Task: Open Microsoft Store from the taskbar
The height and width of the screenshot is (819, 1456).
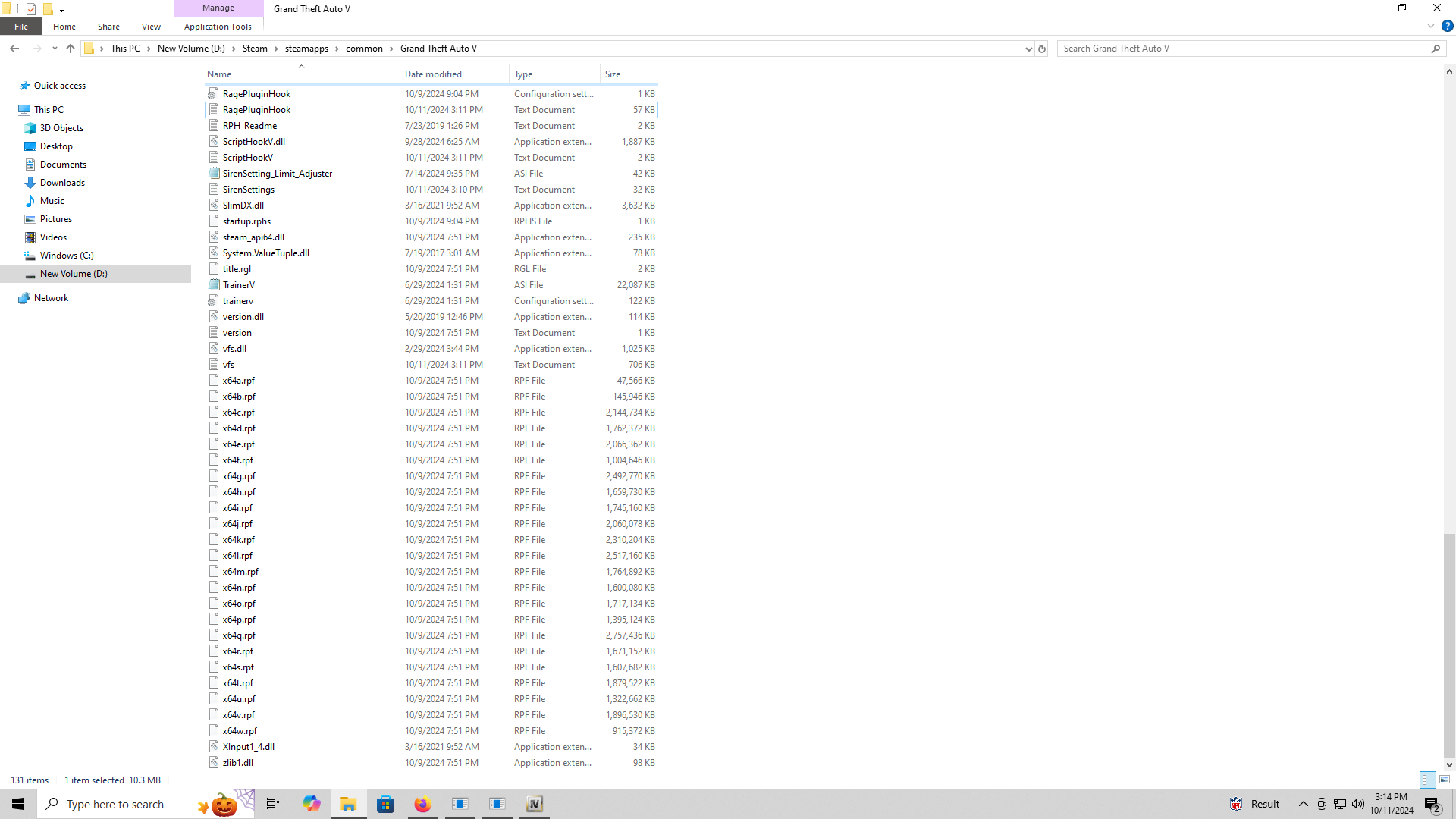Action: 385,804
